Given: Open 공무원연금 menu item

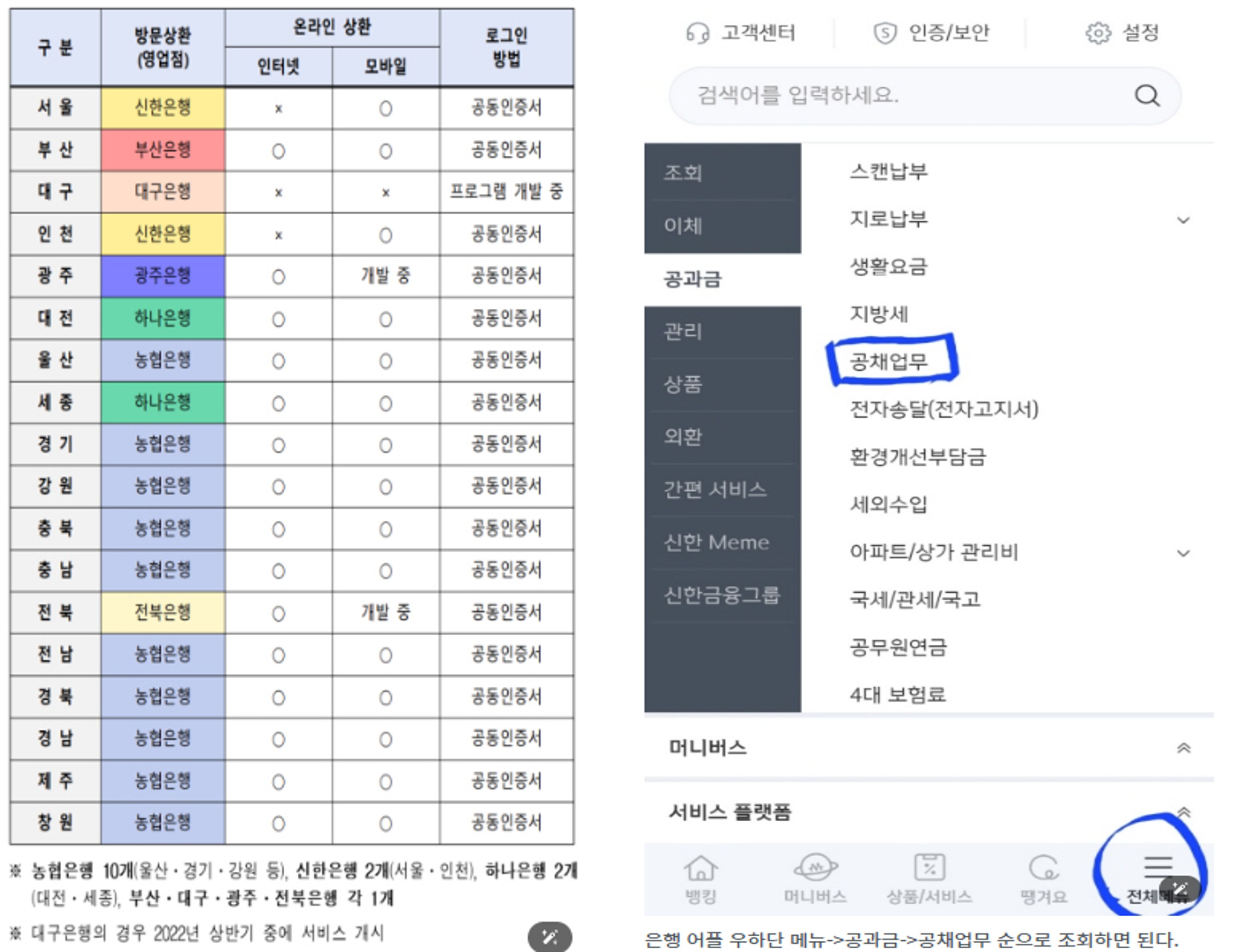Looking at the screenshot, I should pyautogui.click(x=898, y=647).
